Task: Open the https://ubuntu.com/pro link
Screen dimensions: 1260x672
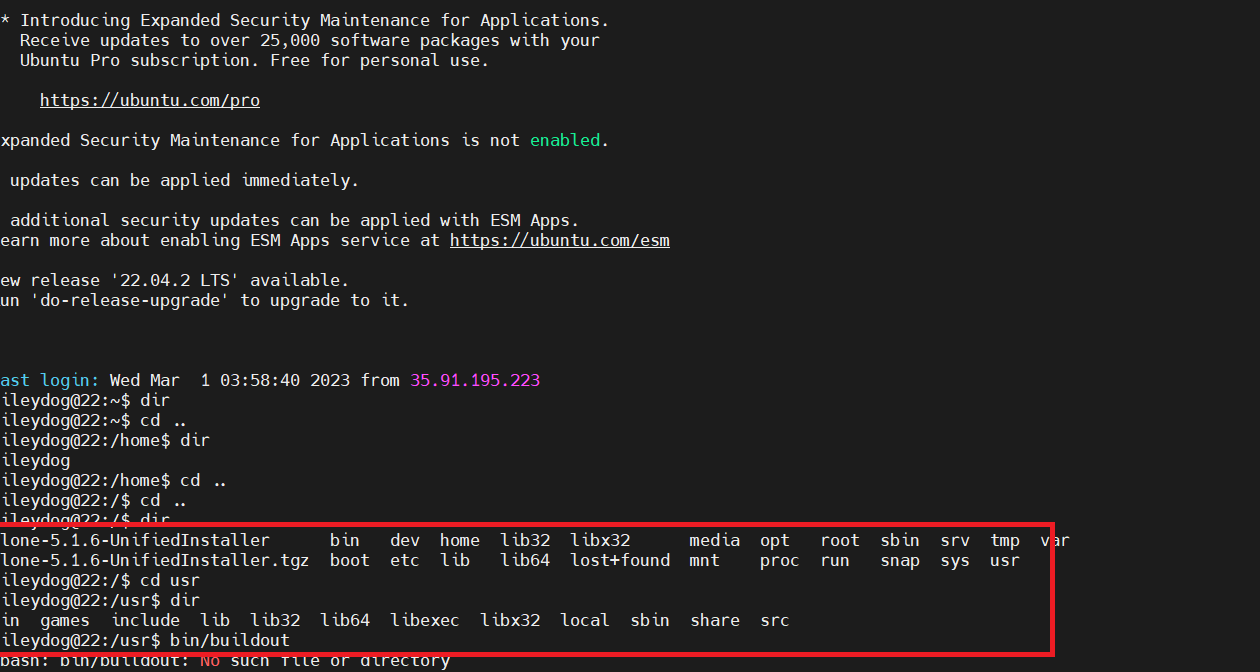Action: (150, 100)
